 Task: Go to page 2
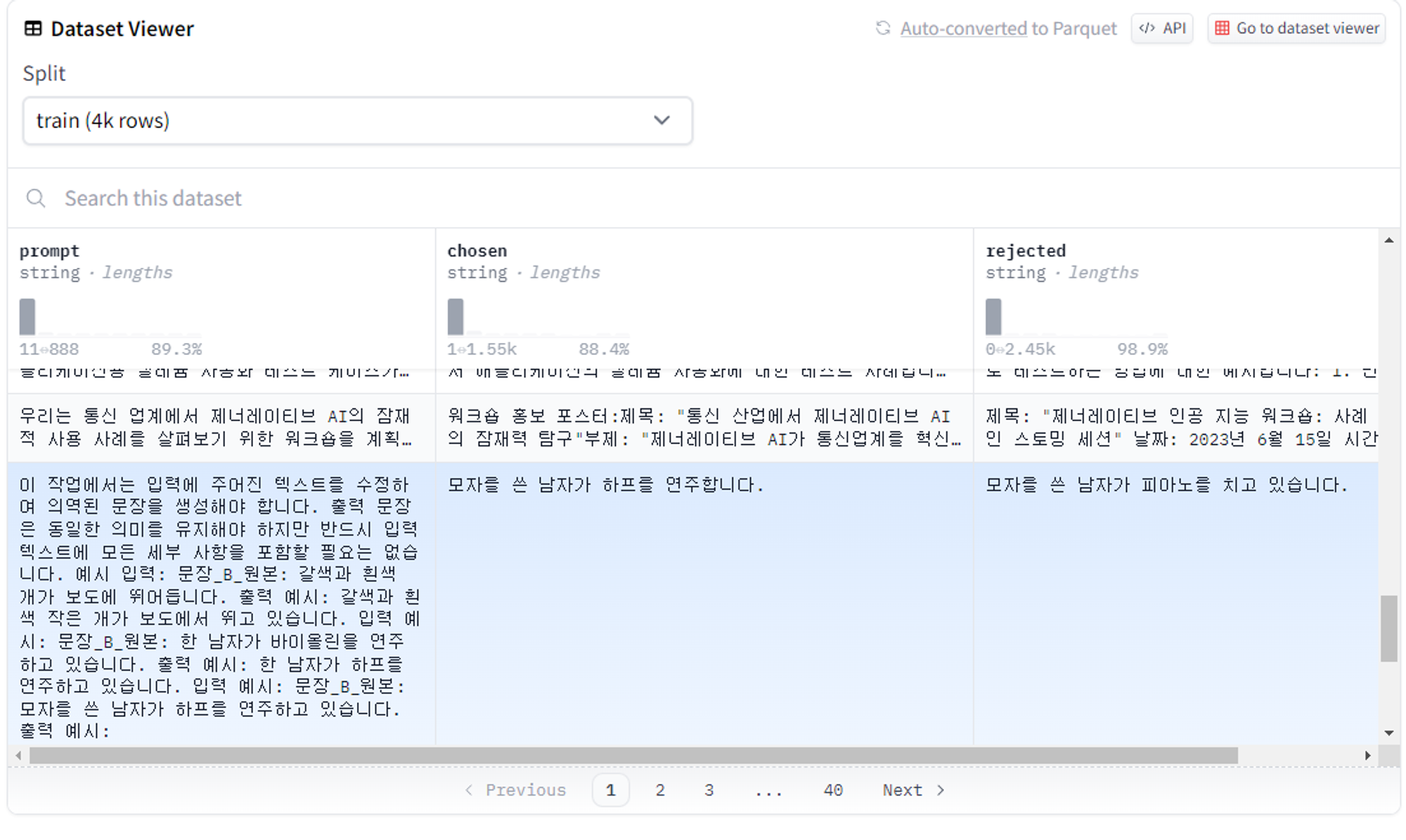(659, 790)
